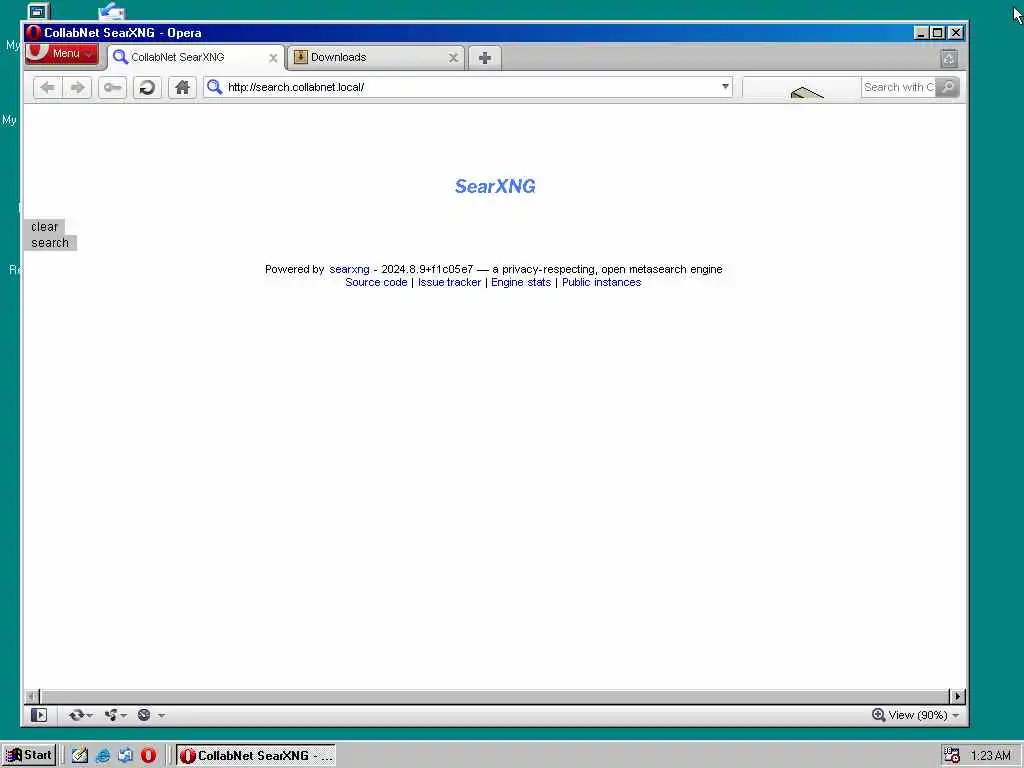Image resolution: width=1024 pixels, height=768 pixels.
Task: Open the searxng link in footer
Action: (349, 269)
